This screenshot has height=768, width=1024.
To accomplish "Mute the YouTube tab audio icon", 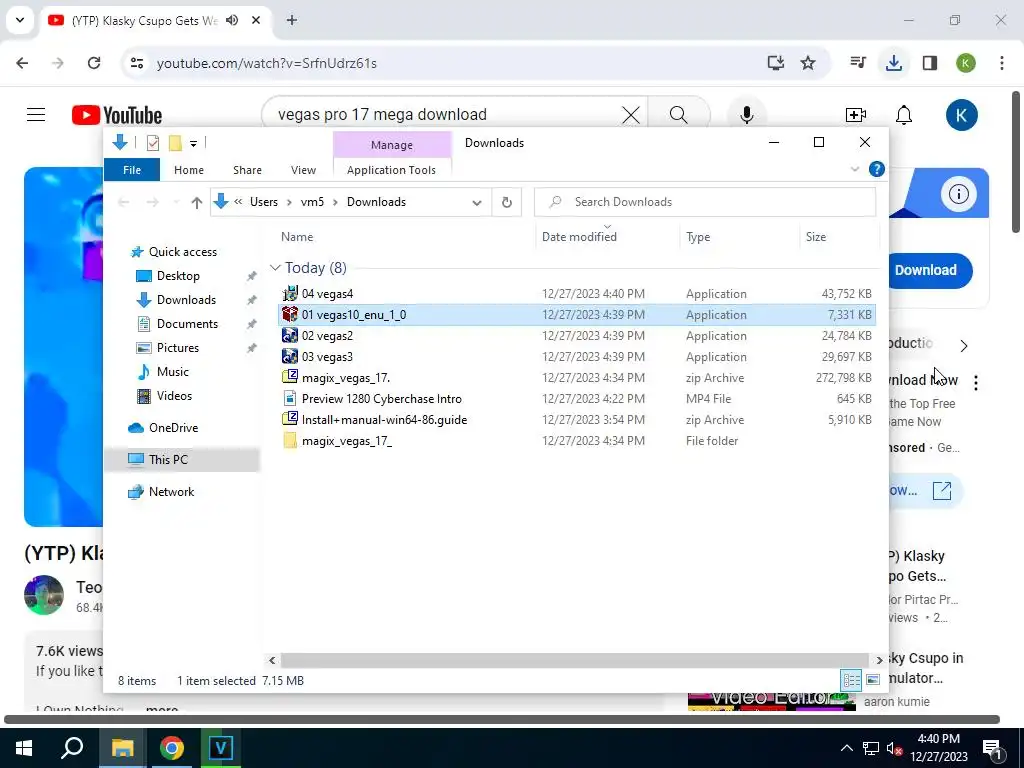I will (x=232, y=20).
